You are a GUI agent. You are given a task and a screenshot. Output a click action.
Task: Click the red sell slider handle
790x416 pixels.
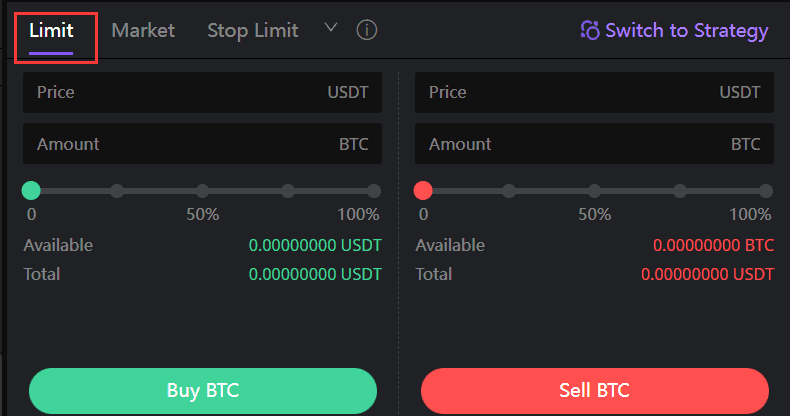click(423, 191)
